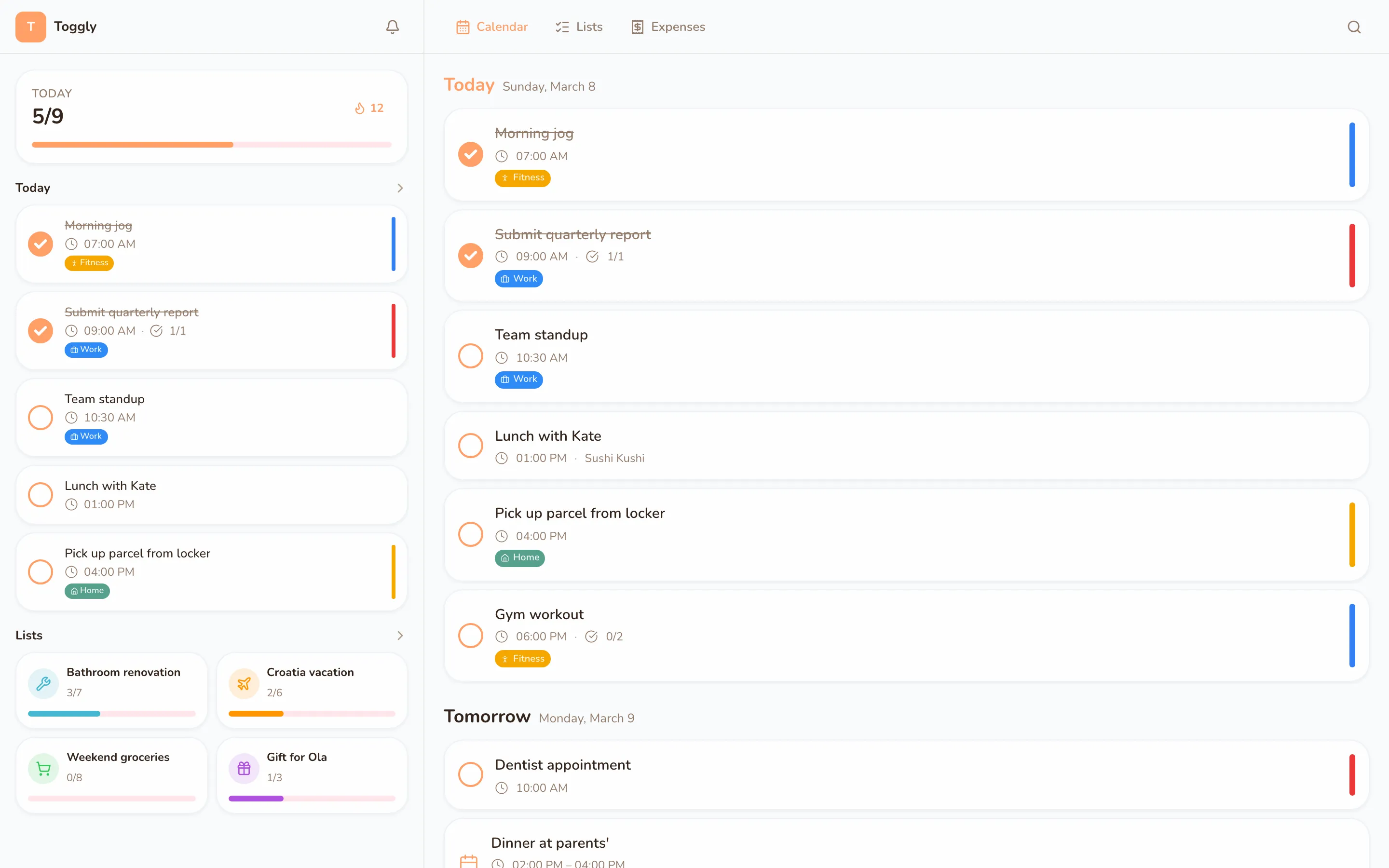Click the search icon in the top bar
The height and width of the screenshot is (868, 1389).
[x=1354, y=27]
